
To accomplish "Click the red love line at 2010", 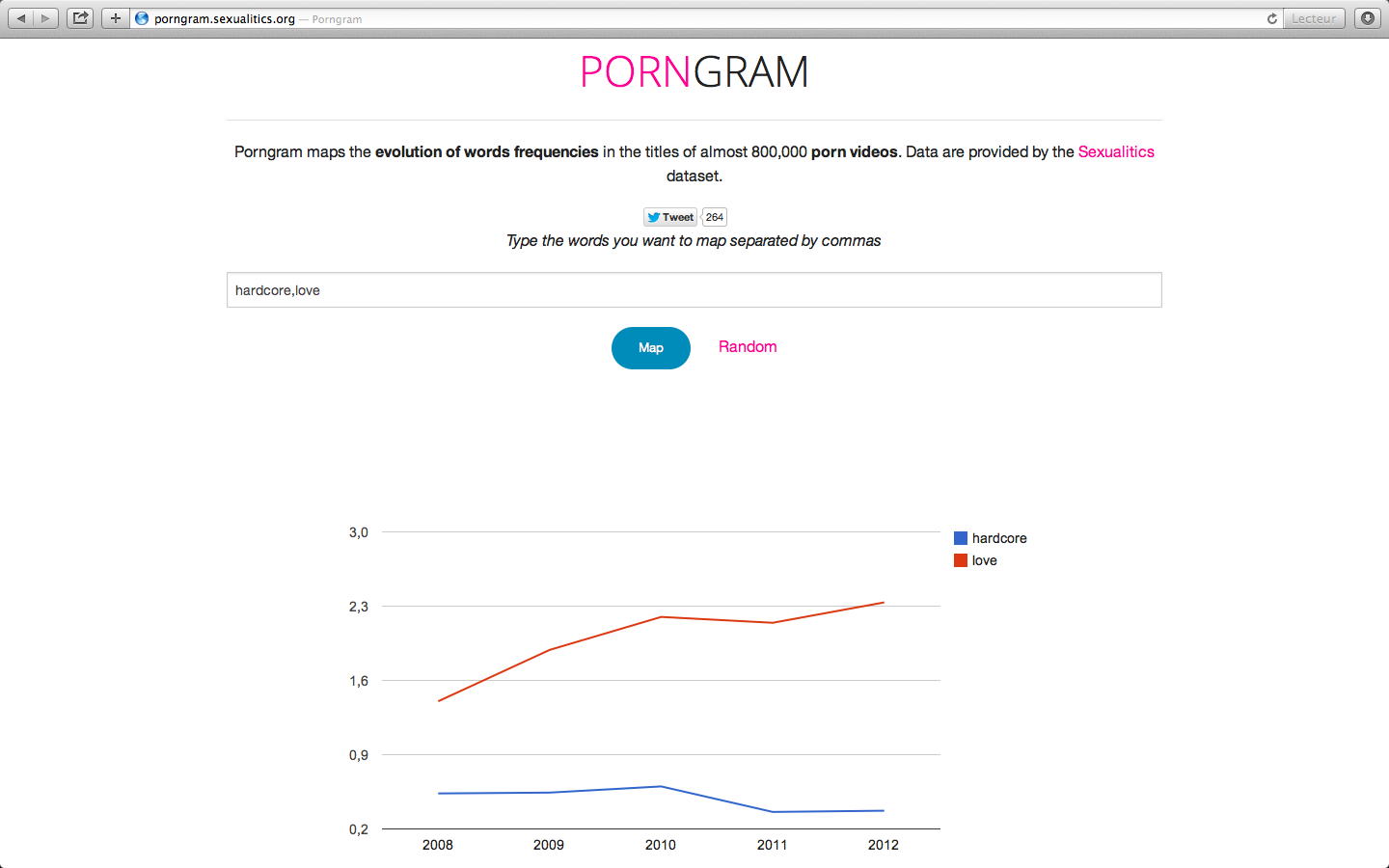I will 661,617.
